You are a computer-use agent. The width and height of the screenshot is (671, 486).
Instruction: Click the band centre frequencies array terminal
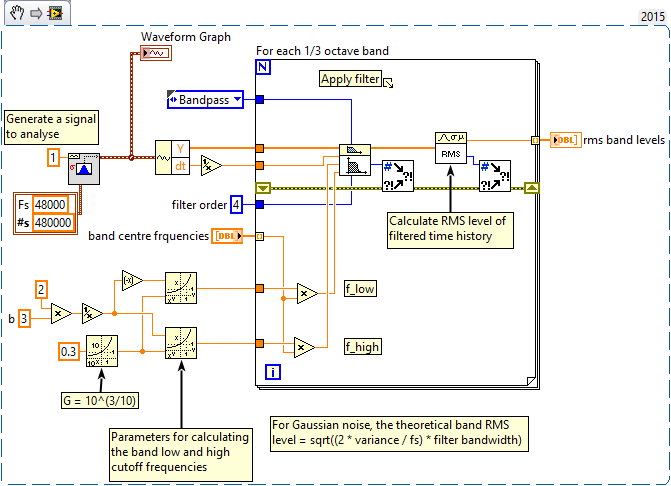(x=227, y=236)
